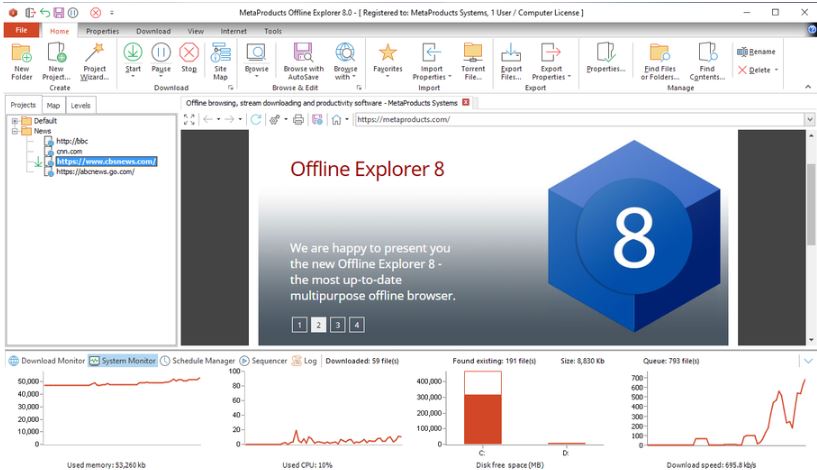Viewport: 817px width, 470px height.
Task: Open the Site Map tool
Action: pos(220,61)
